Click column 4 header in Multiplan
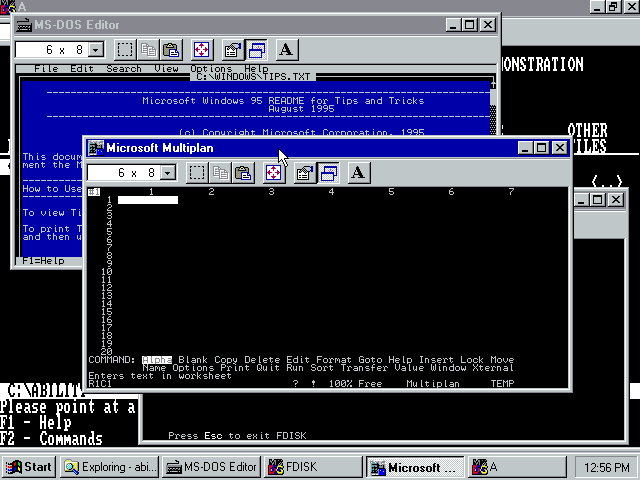This screenshot has width=640, height=480. [x=331, y=191]
